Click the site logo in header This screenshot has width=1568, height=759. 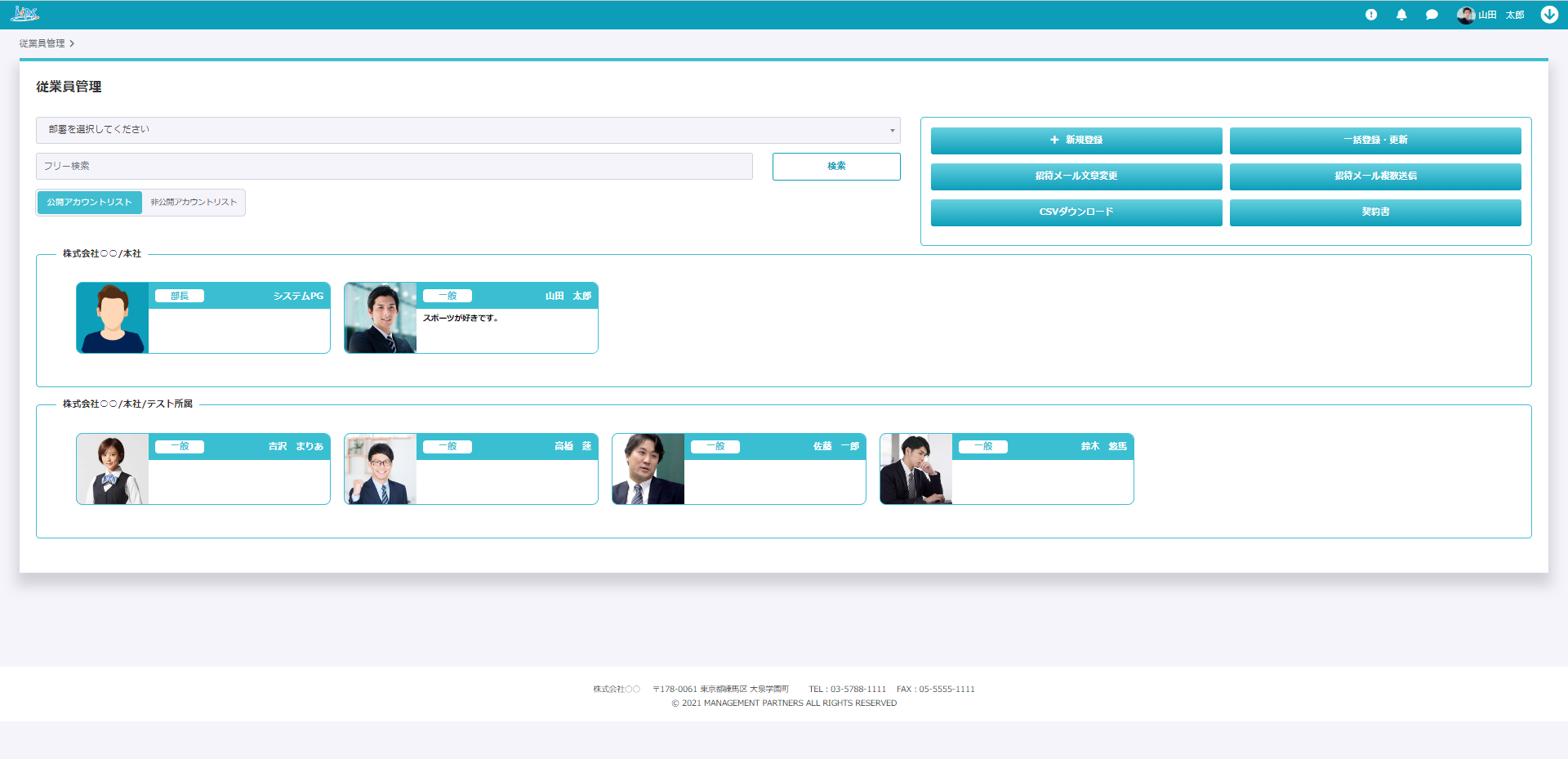coord(24,14)
